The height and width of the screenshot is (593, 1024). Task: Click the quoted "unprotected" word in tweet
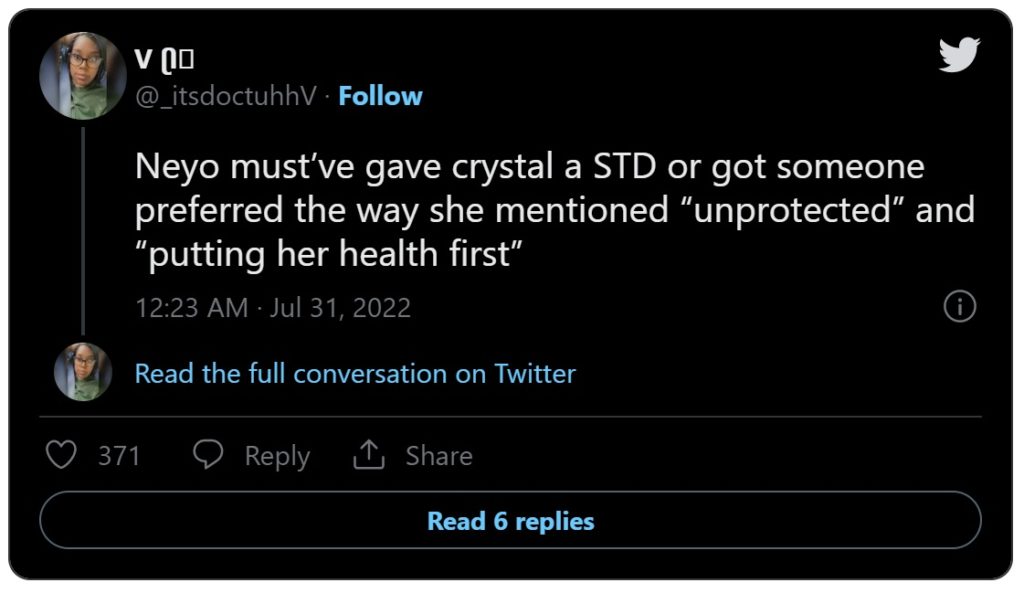point(792,210)
